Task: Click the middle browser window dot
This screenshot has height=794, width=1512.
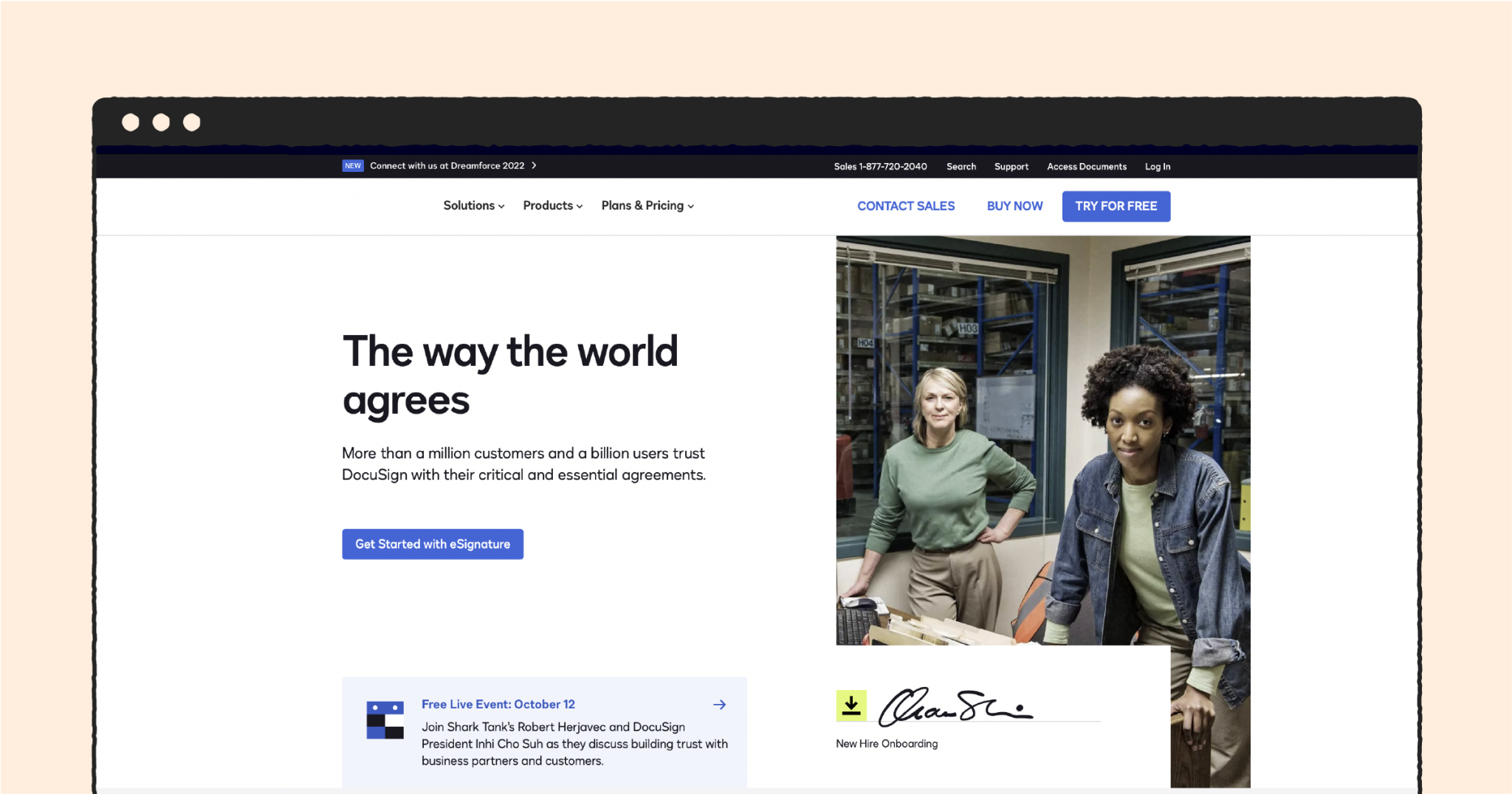Action: pyautogui.click(x=162, y=122)
